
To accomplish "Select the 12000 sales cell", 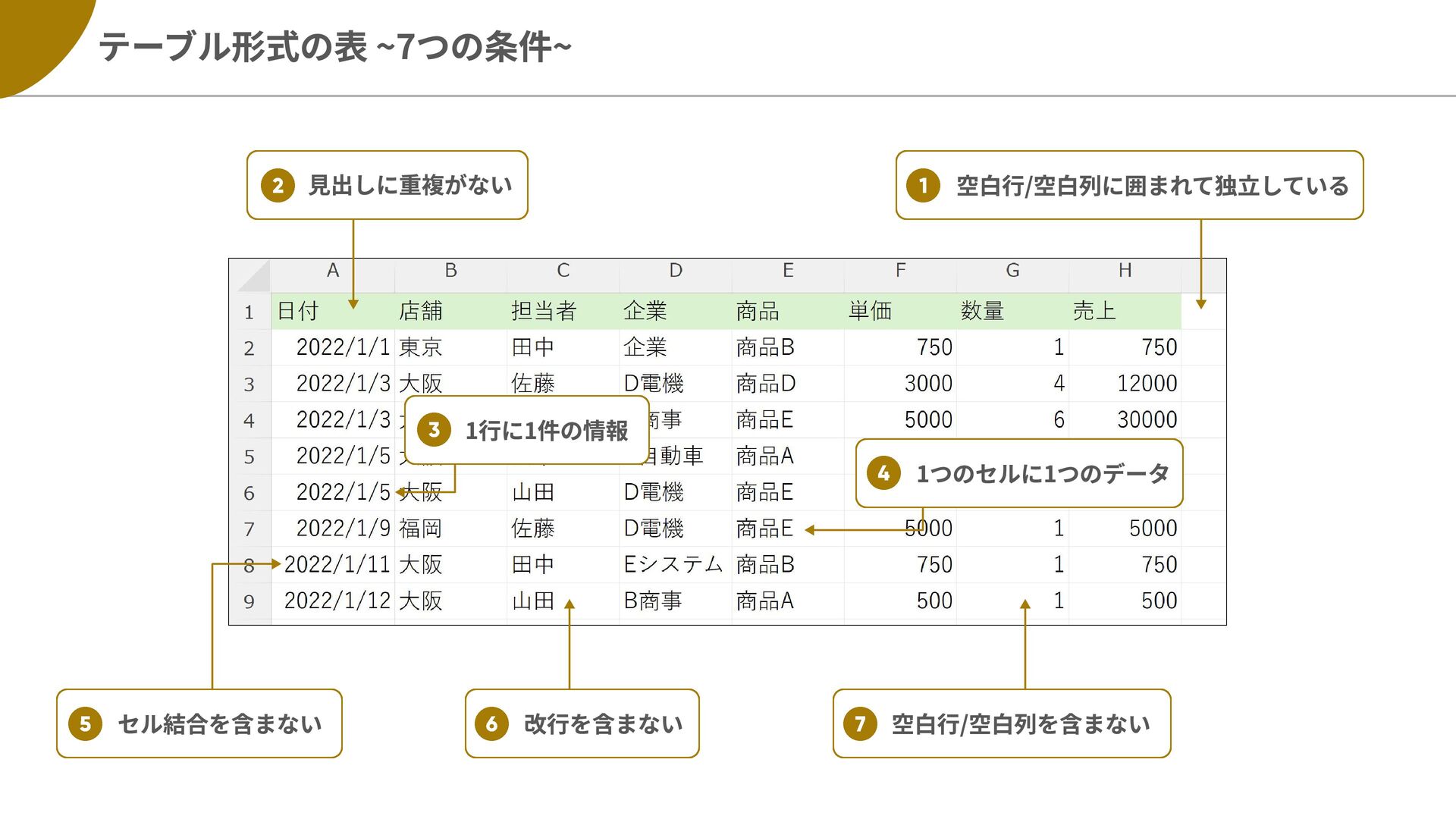I will pyautogui.click(x=1125, y=384).
